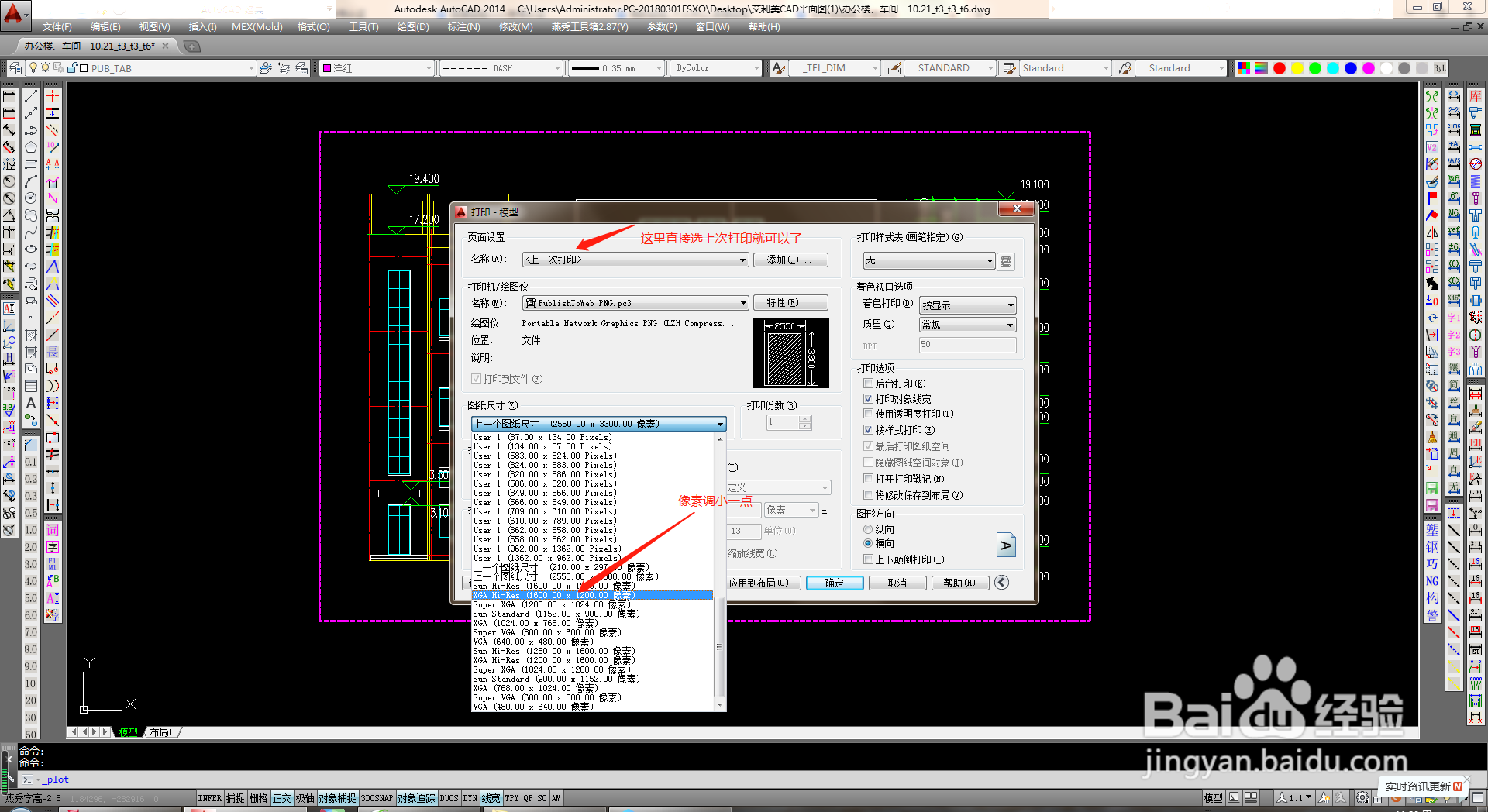The image size is (1488, 812).
Task: Select the Table tool in draw toolbar
Action: pos(31,386)
